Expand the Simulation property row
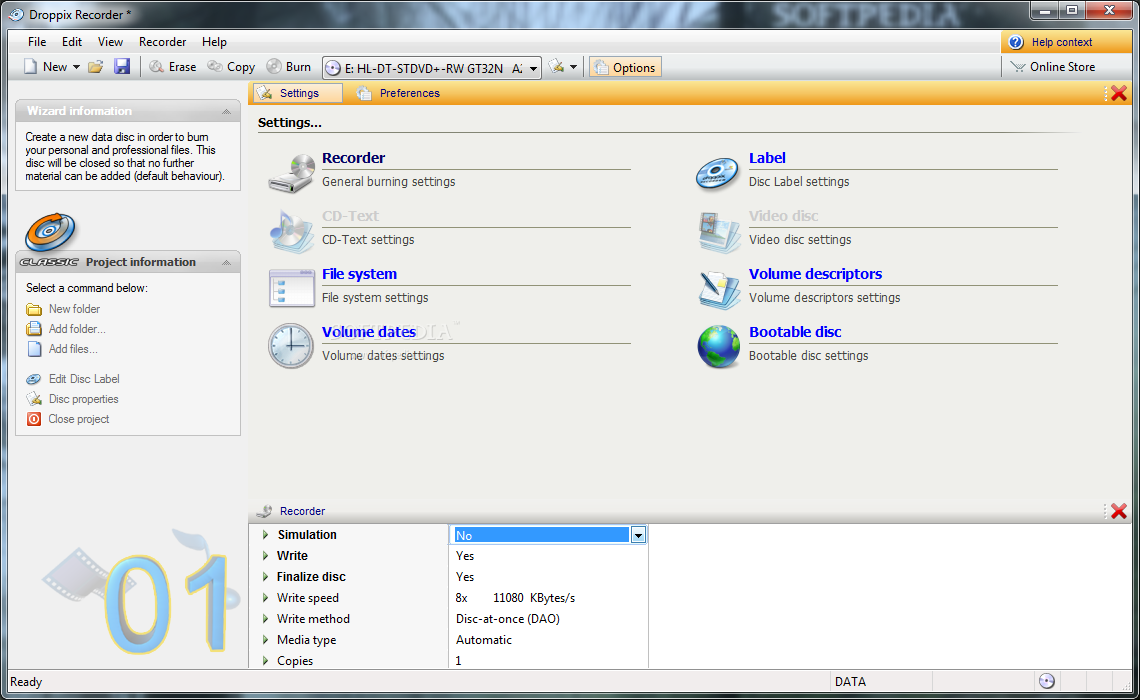The height and width of the screenshot is (700, 1140). click(265, 535)
